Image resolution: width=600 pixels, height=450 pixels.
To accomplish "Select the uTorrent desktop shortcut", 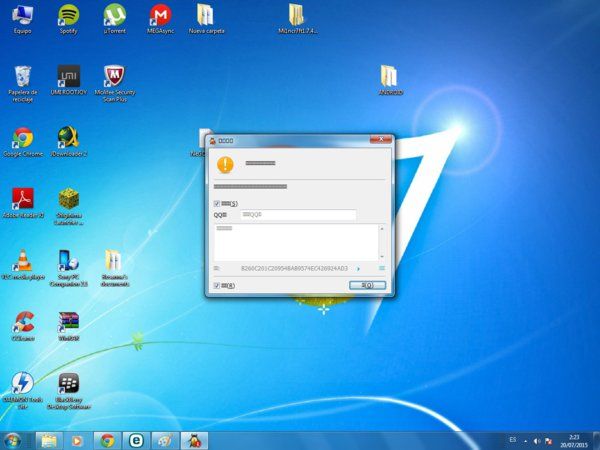I will point(114,18).
